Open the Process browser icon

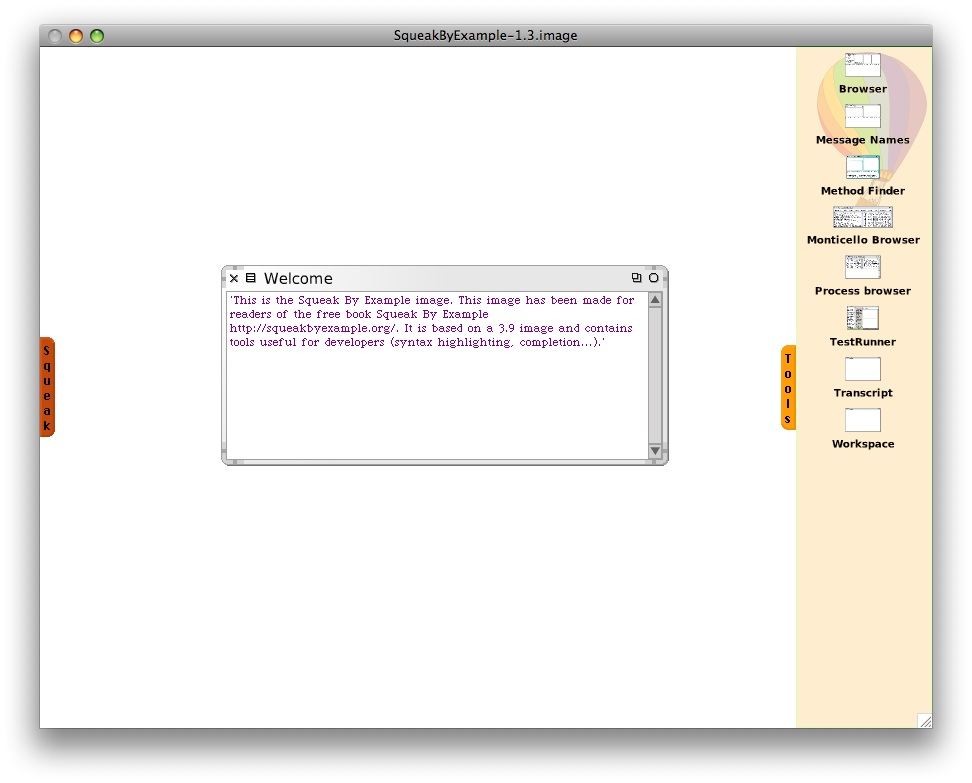pos(862,267)
